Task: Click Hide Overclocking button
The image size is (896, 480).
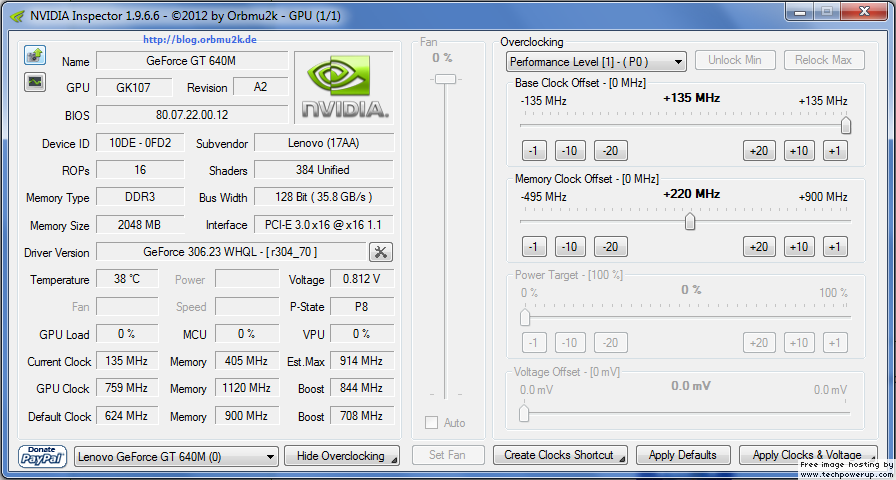Action: [342, 456]
